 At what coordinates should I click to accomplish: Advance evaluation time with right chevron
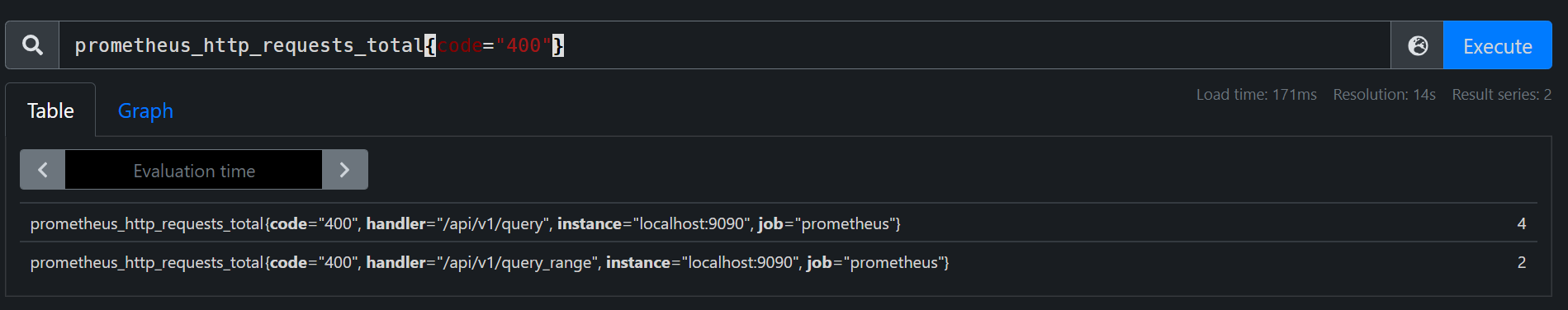coord(345,170)
